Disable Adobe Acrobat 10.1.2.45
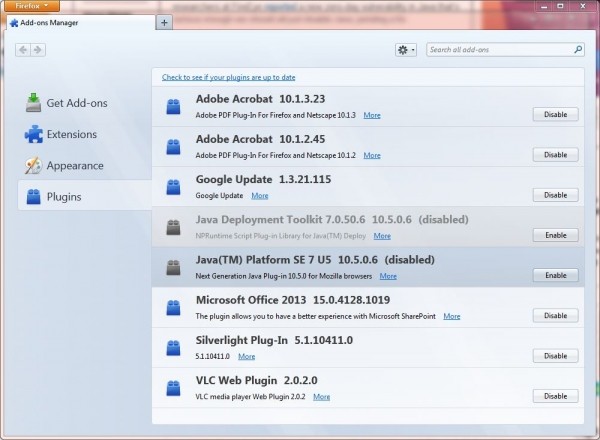Screen dimensions: 600x440 coord(556,155)
